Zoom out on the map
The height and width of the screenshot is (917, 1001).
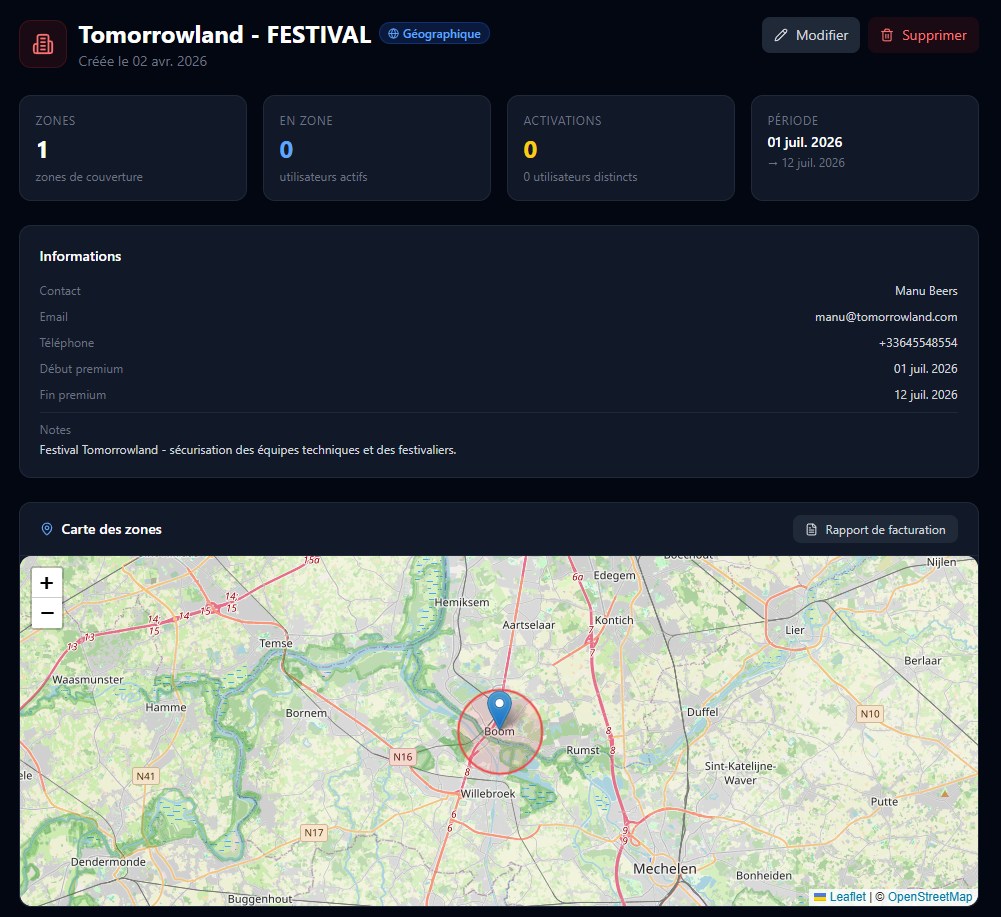click(47, 612)
